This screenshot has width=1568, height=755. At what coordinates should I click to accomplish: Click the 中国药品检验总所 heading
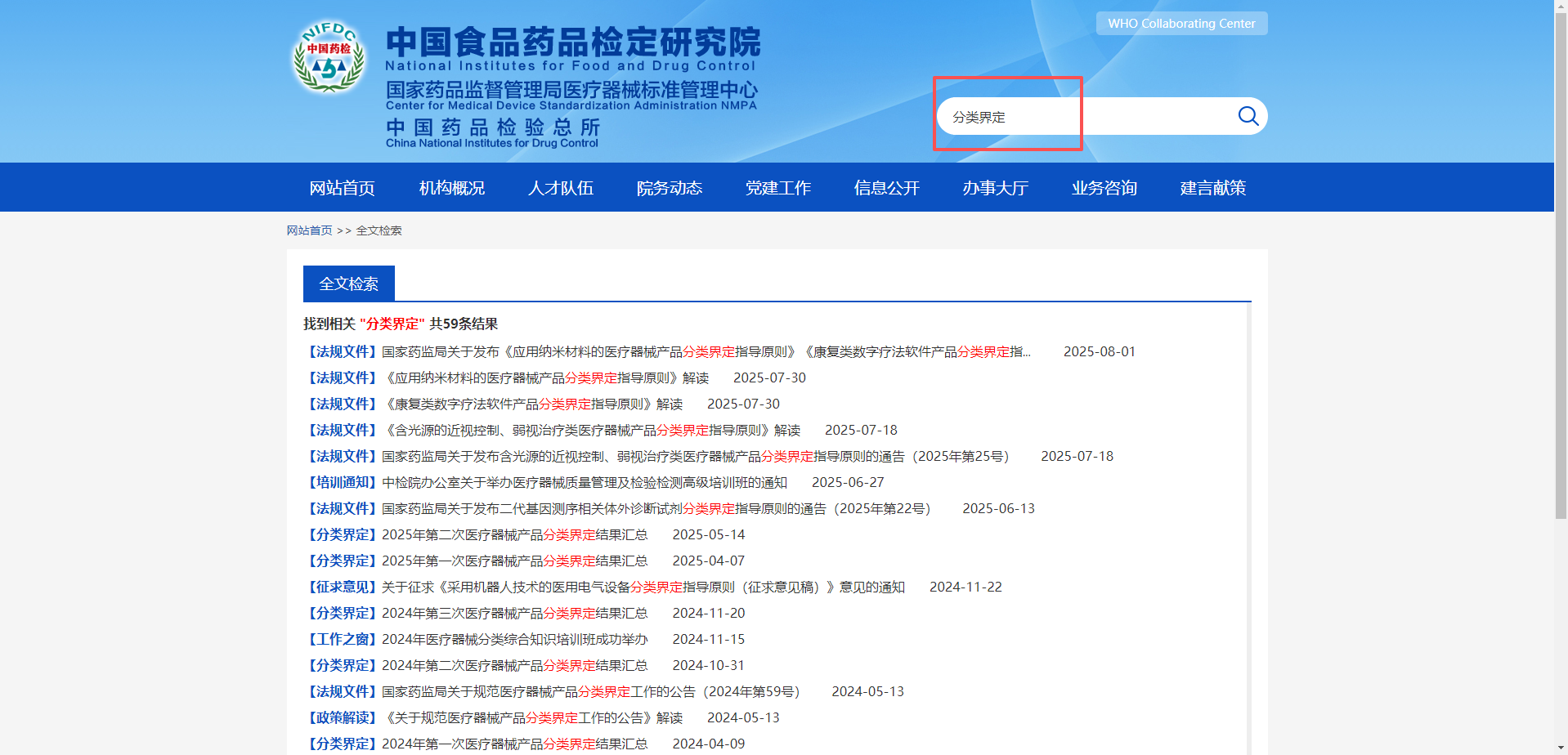[493, 127]
